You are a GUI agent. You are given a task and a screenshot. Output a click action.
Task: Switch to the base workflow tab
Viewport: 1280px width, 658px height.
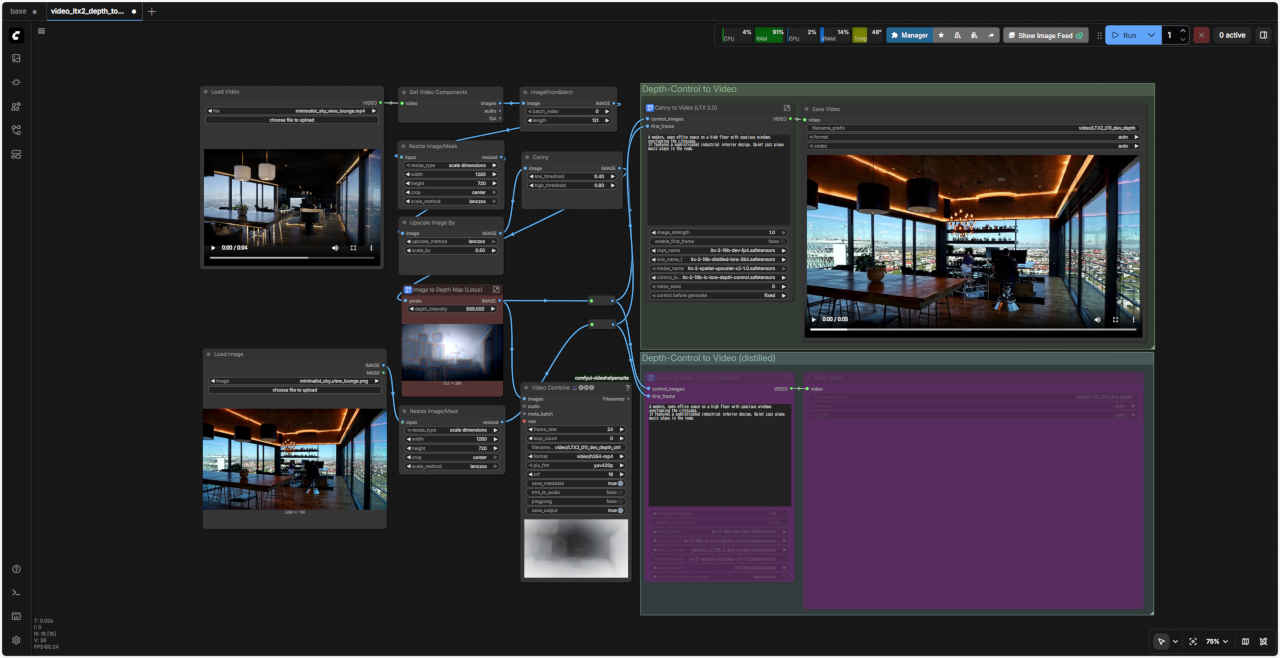tap(18, 11)
